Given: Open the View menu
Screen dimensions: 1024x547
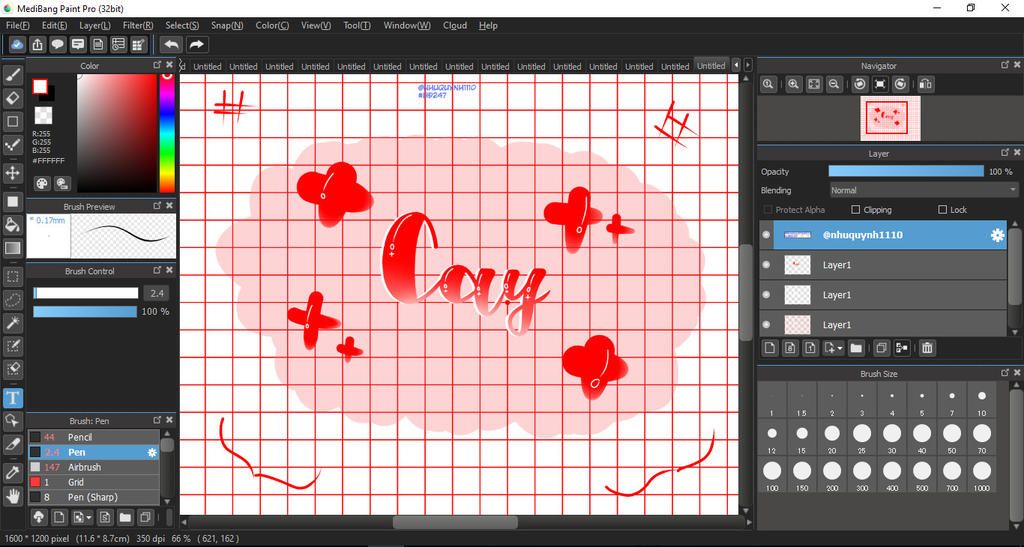Looking at the screenshot, I should click(x=315, y=25).
